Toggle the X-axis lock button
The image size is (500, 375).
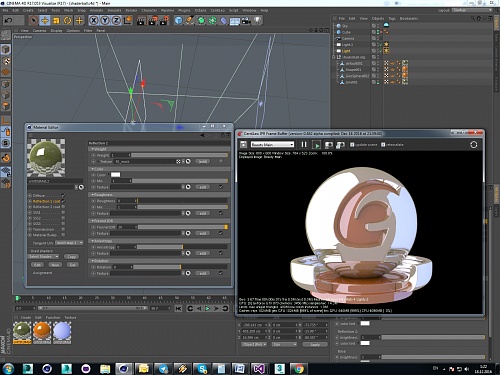(94, 21)
